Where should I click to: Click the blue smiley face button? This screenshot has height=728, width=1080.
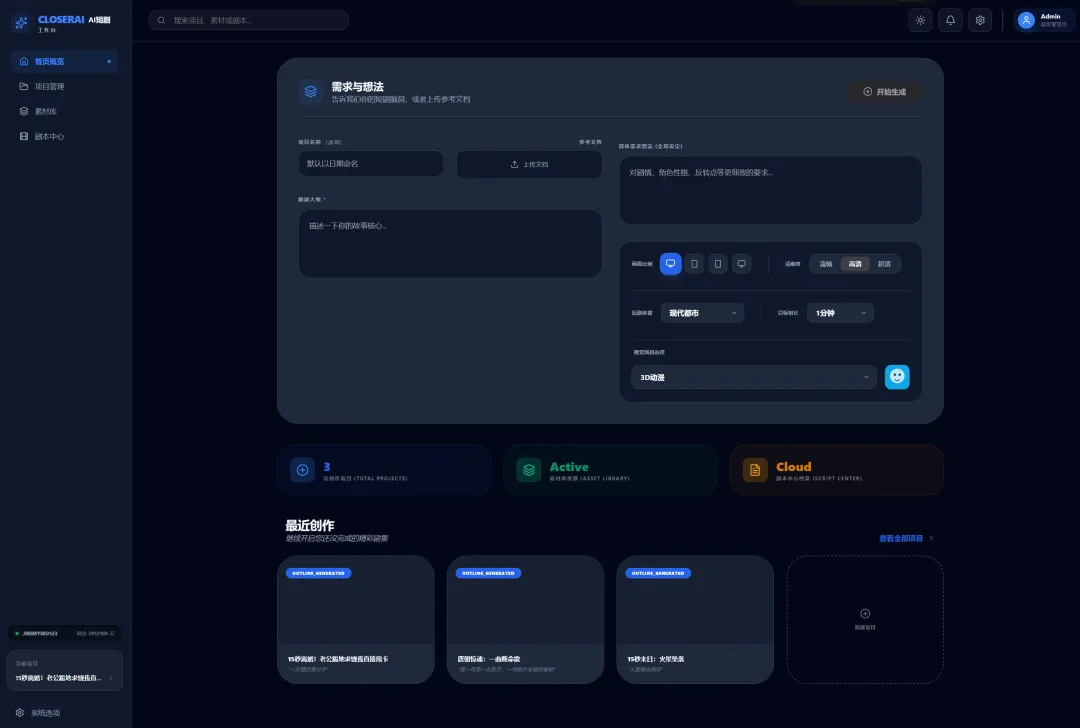coord(897,377)
